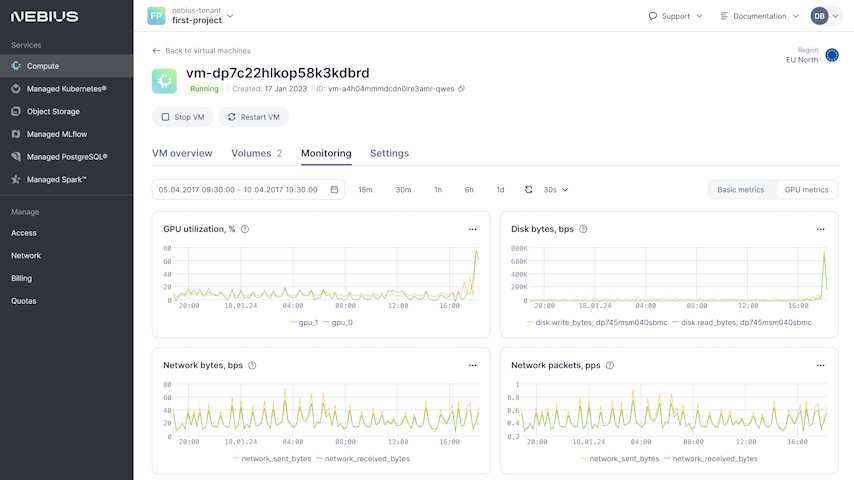Switch to GPU metrics view
The image size is (854, 480).
(x=806, y=190)
